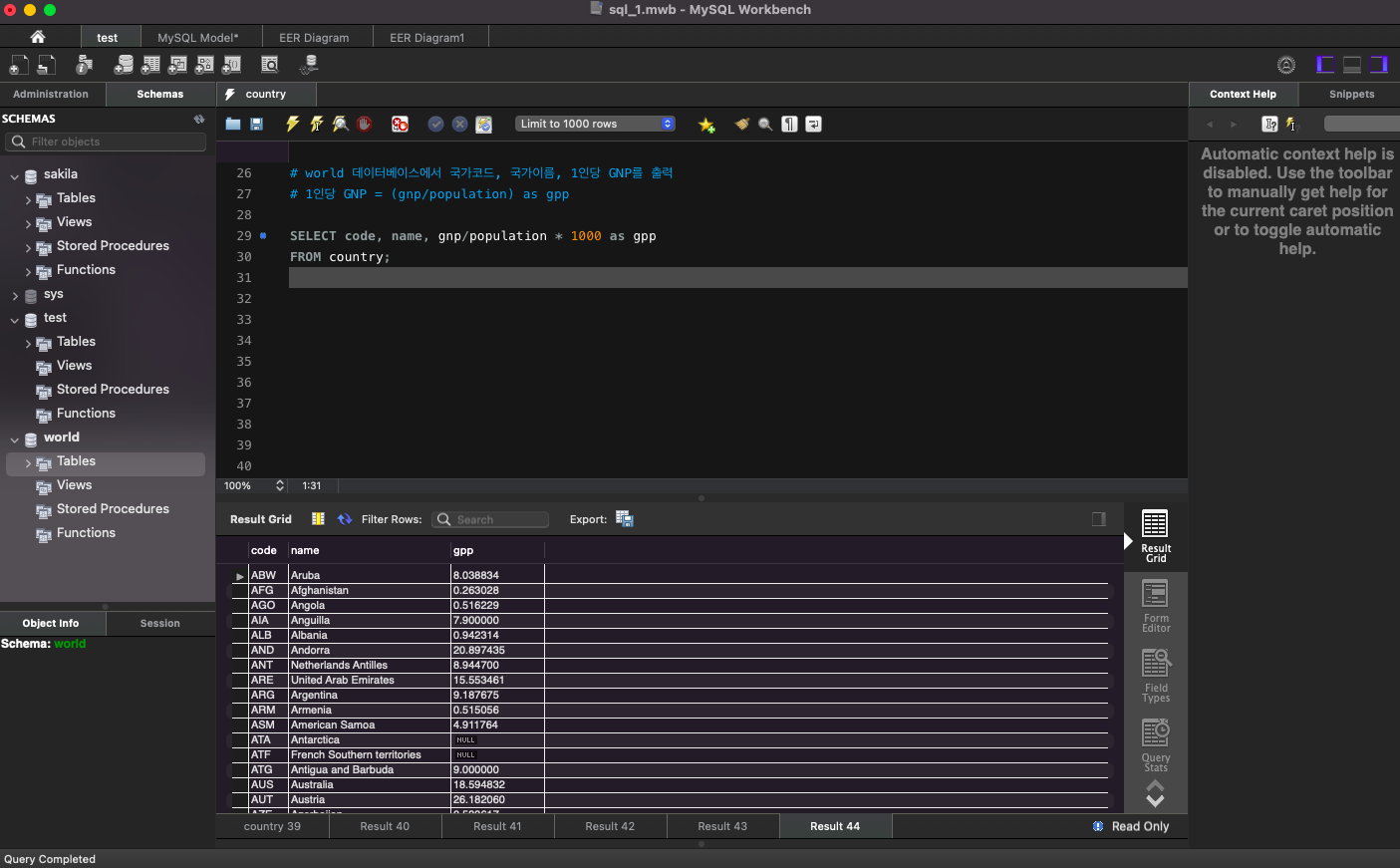The height and width of the screenshot is (868, 1400).
Task: Expand sakila Stored Procedures node
Action: point(28,248)
